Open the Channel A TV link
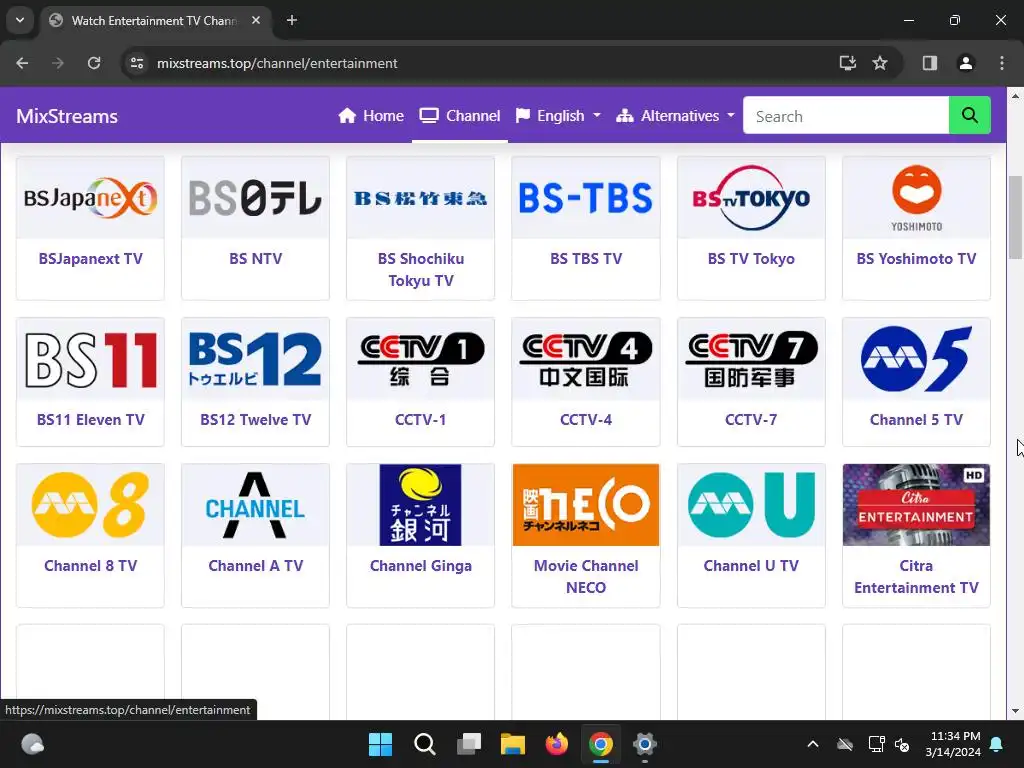This screenshot has width=1024, height=768. pos(255,566)
